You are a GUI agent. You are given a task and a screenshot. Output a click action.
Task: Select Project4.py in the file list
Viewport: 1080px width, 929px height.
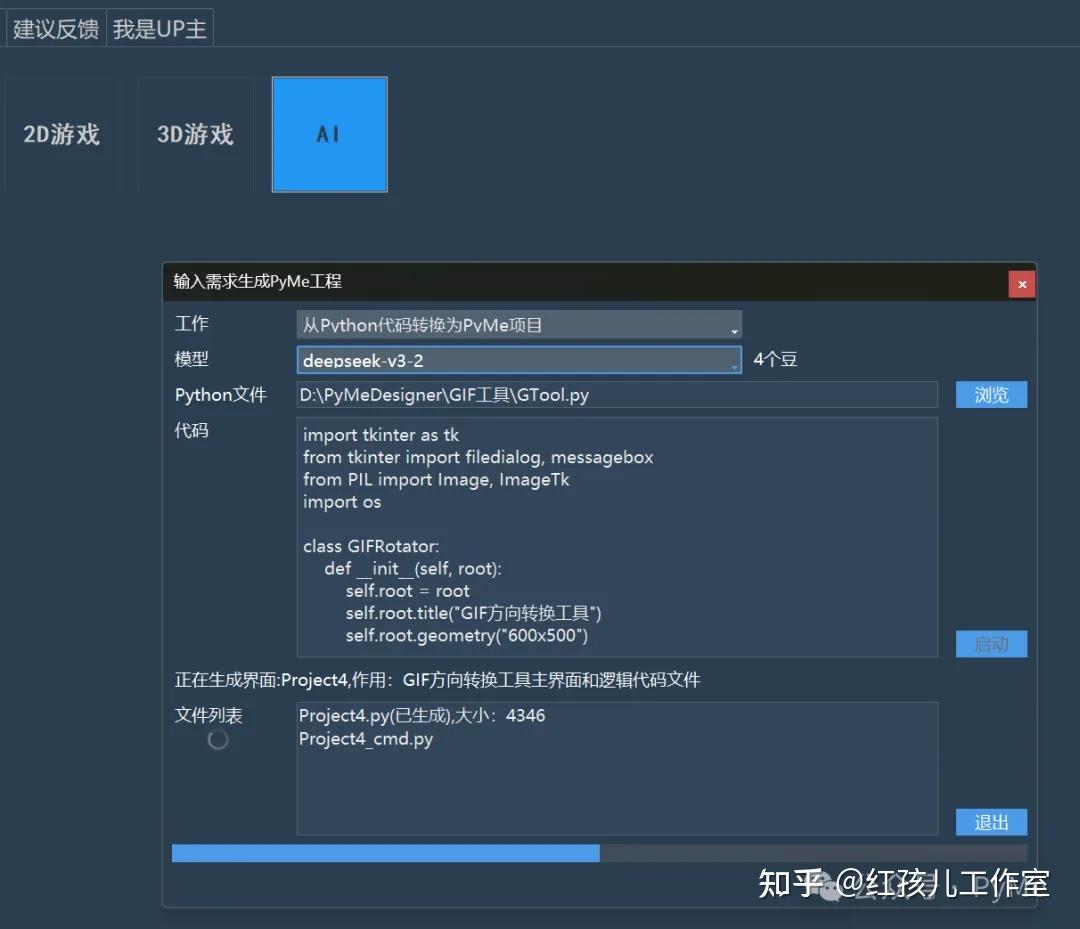[422, 716]
